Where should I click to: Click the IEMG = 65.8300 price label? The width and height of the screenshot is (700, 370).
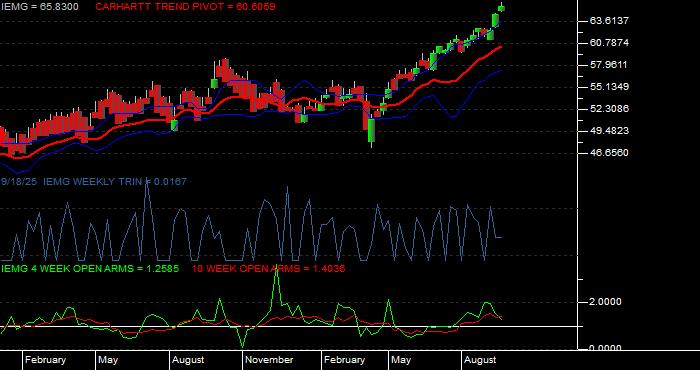pyautogui.click(x=39, y=7)
